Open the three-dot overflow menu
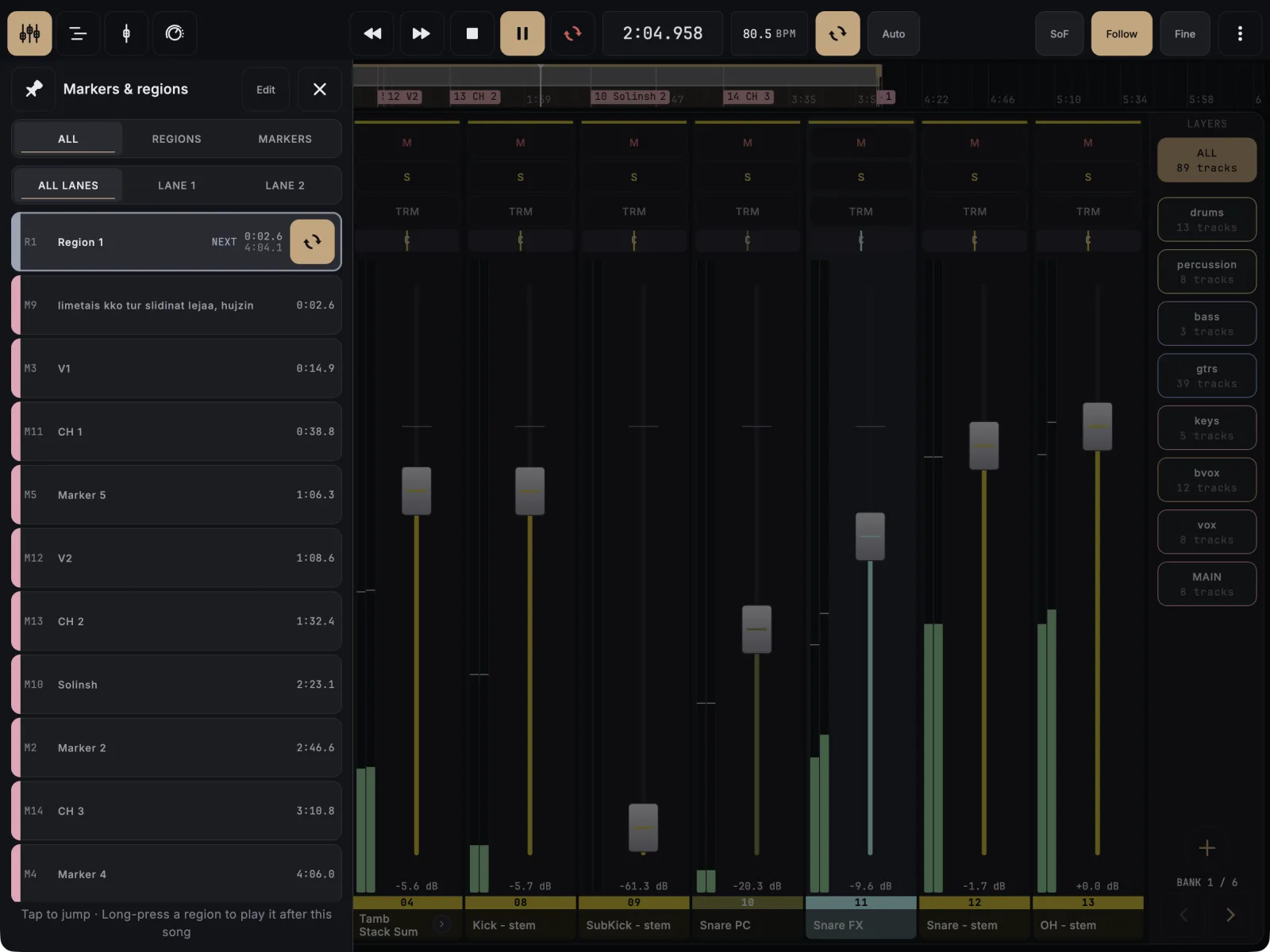This screenshot has height=952, width=1270. point(1240,33)
